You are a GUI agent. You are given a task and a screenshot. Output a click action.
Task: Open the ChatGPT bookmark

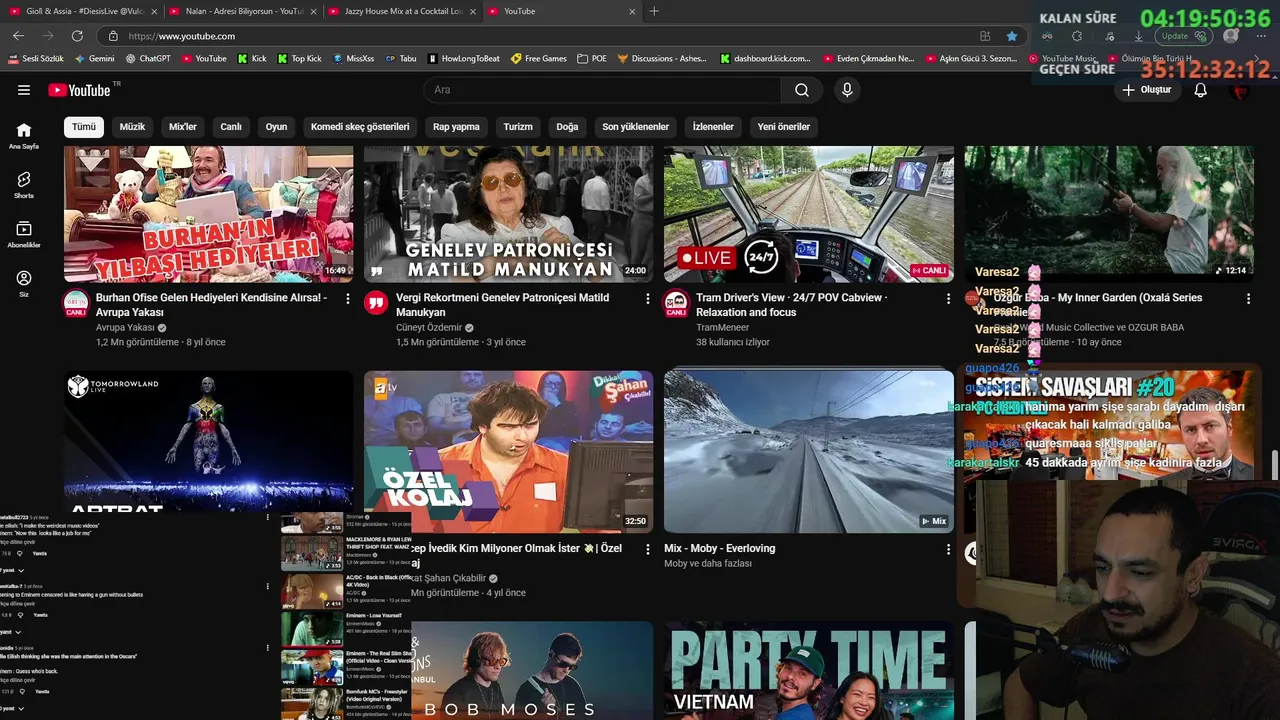coord(148,59)
